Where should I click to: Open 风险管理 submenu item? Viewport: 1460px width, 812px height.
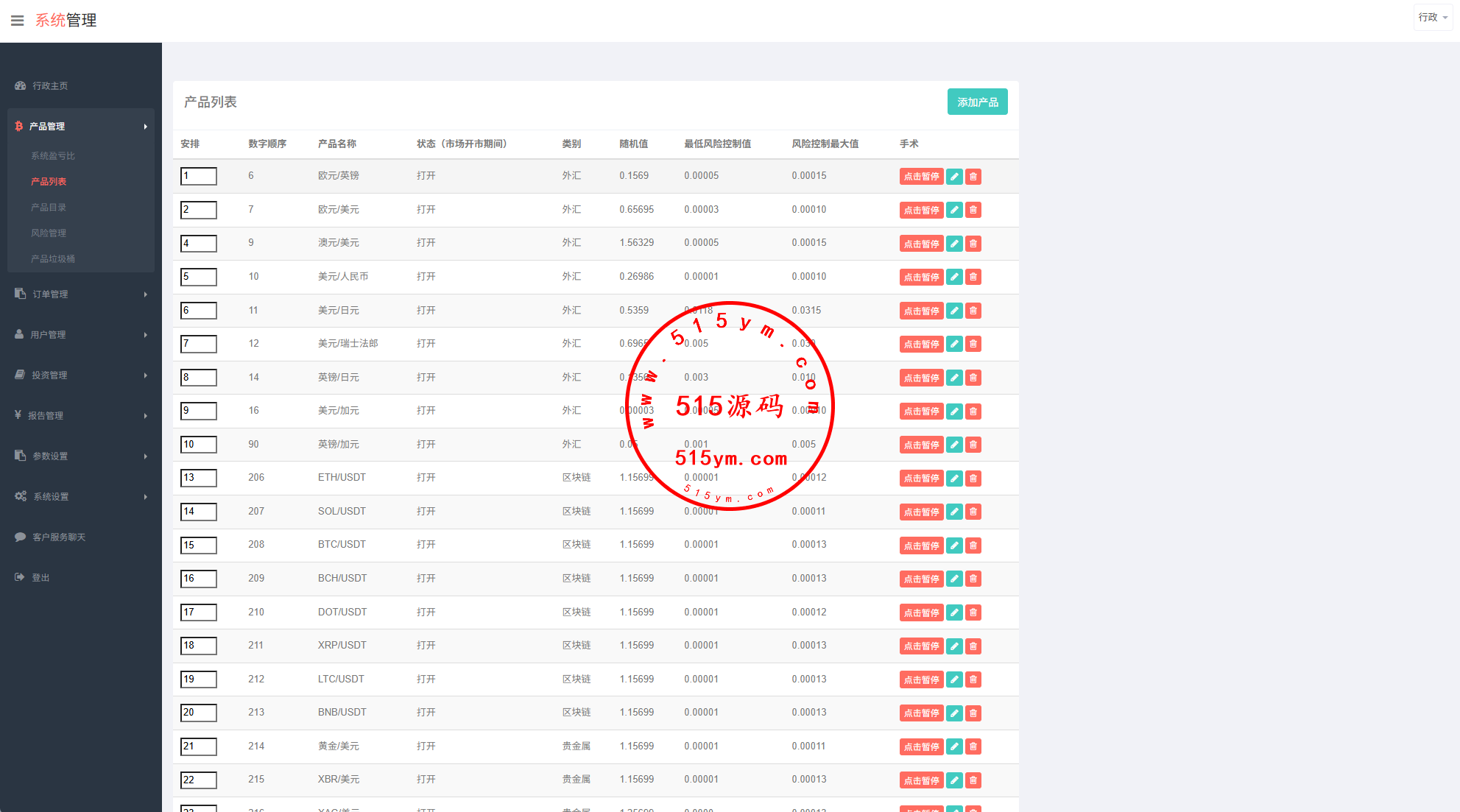click(49, 233)
